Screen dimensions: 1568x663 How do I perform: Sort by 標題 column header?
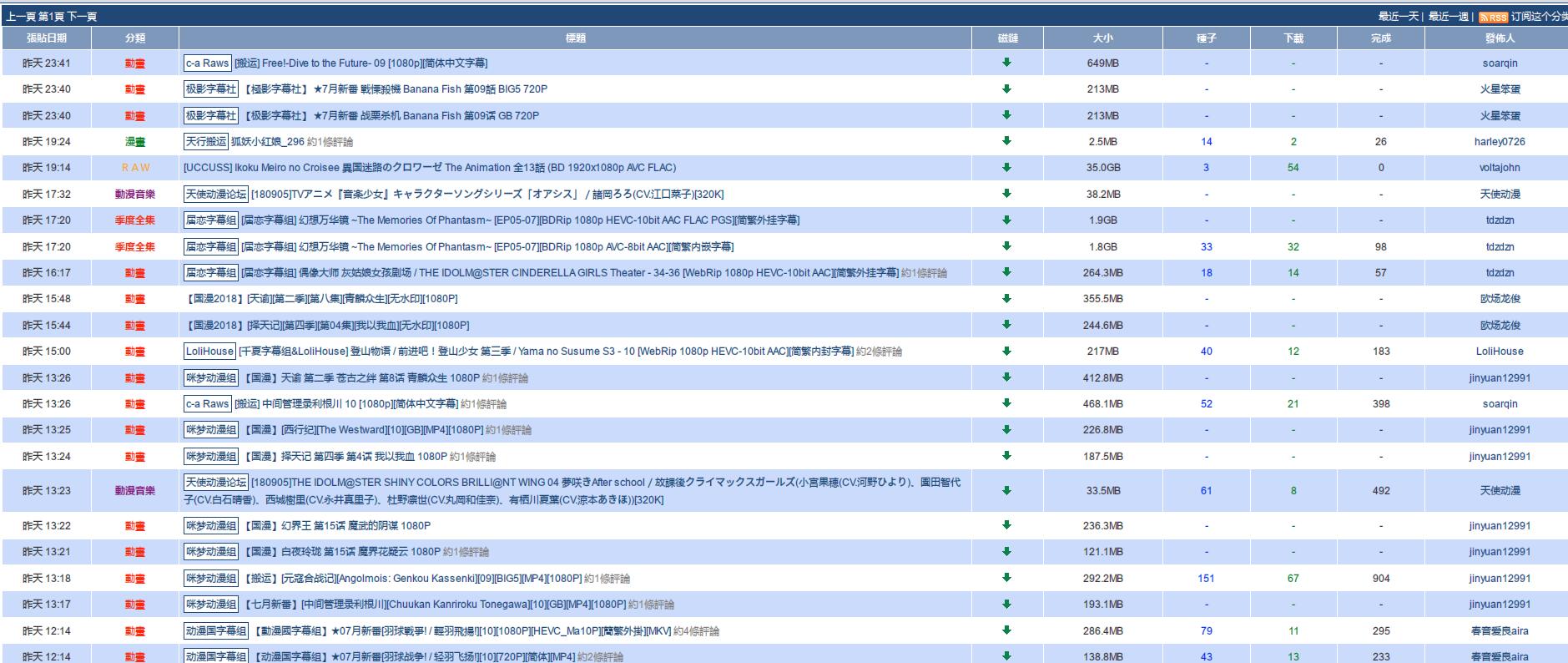pyautogui.click(x=575, y=38)
